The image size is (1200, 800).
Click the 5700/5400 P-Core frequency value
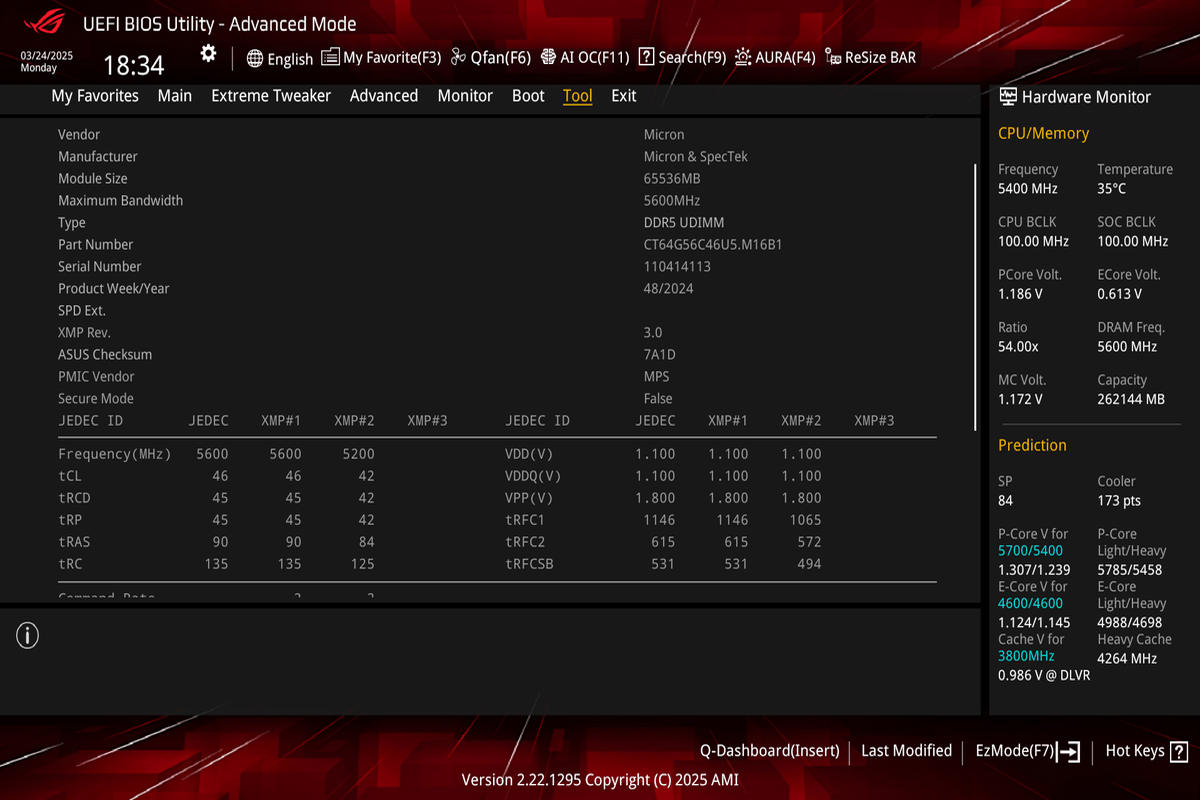click(x=1030, y=551)
